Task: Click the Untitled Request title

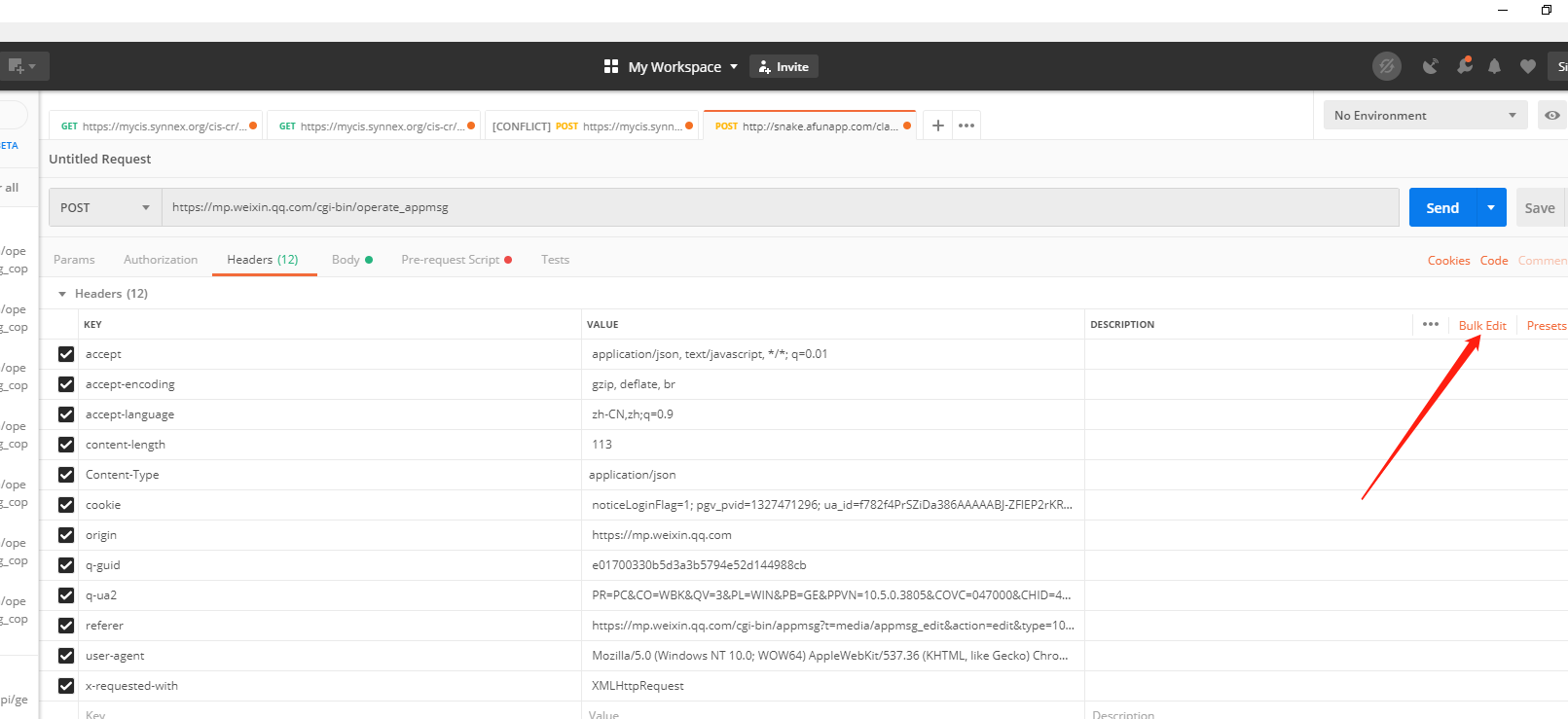Action: point(100,159)
